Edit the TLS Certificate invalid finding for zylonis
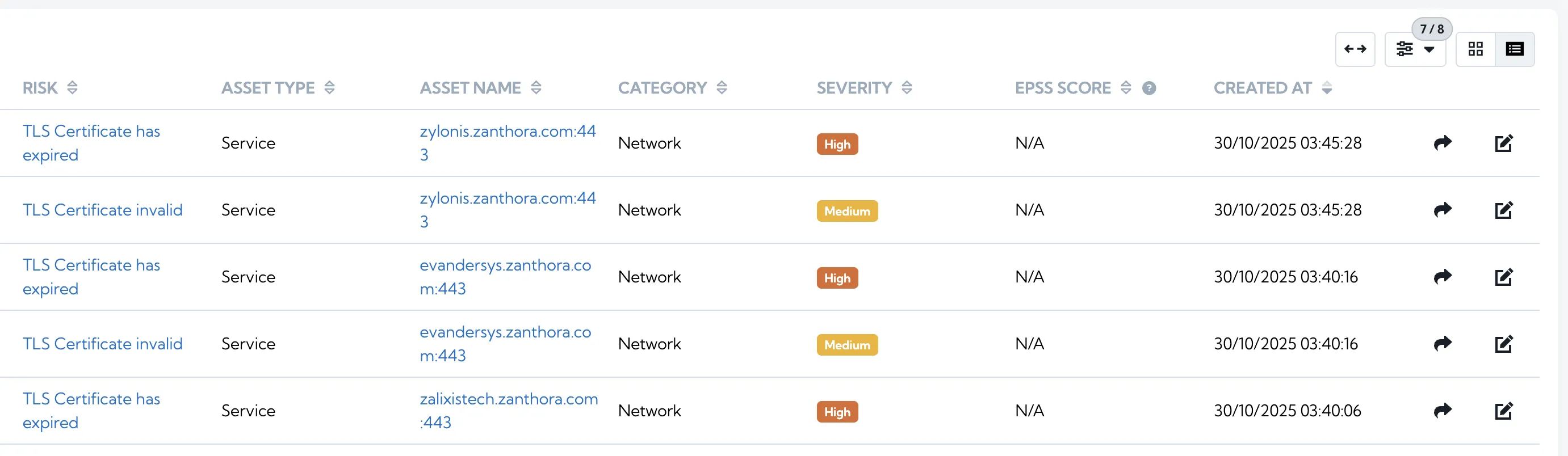This screenshot has width=1568, height=456. 1504,210
